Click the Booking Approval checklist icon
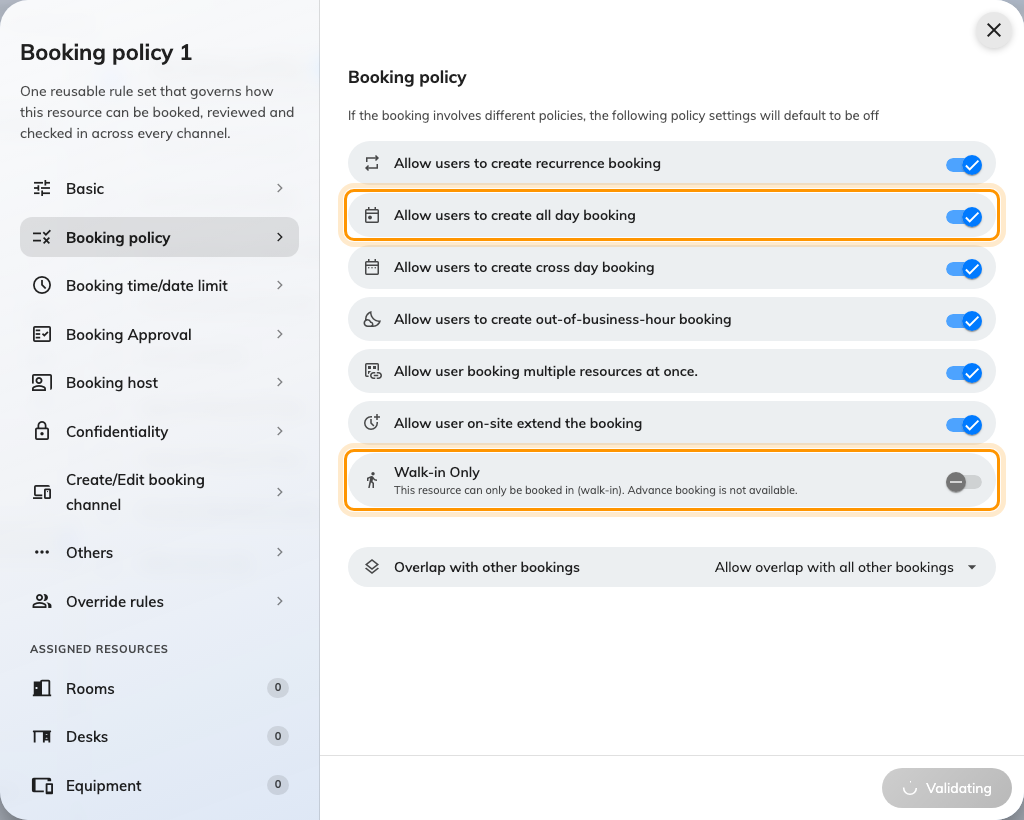1024x820 pixels. tap(42, 334)
